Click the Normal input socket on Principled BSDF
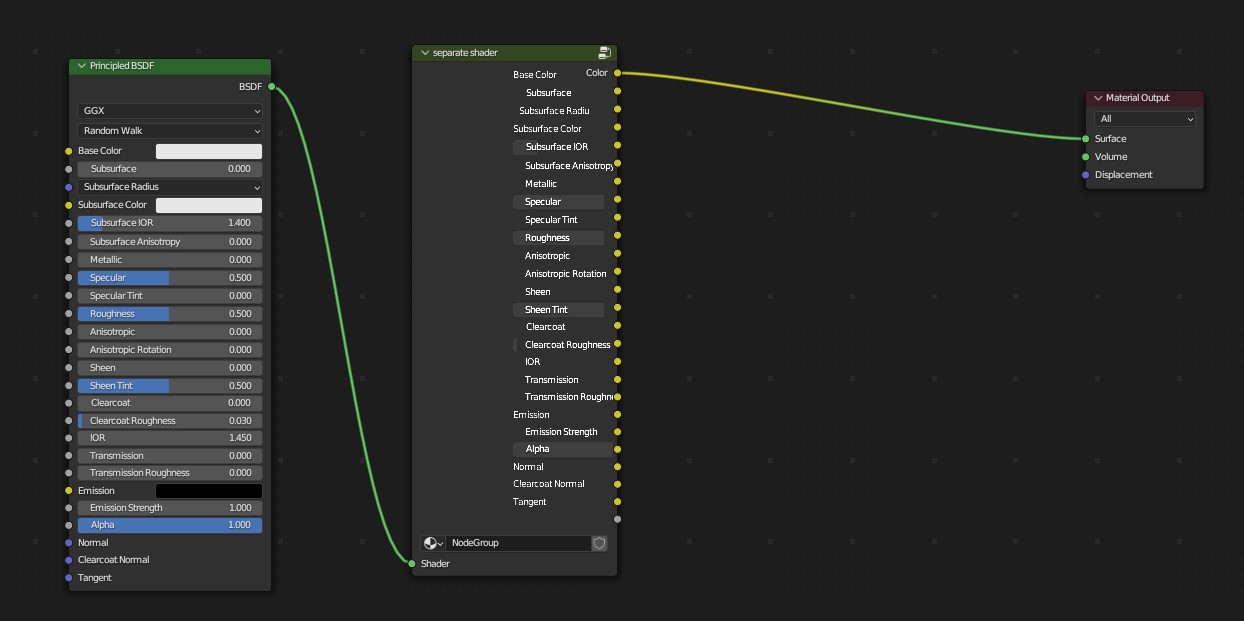The height and width of the screenshot is (621, 1244). 69,543
